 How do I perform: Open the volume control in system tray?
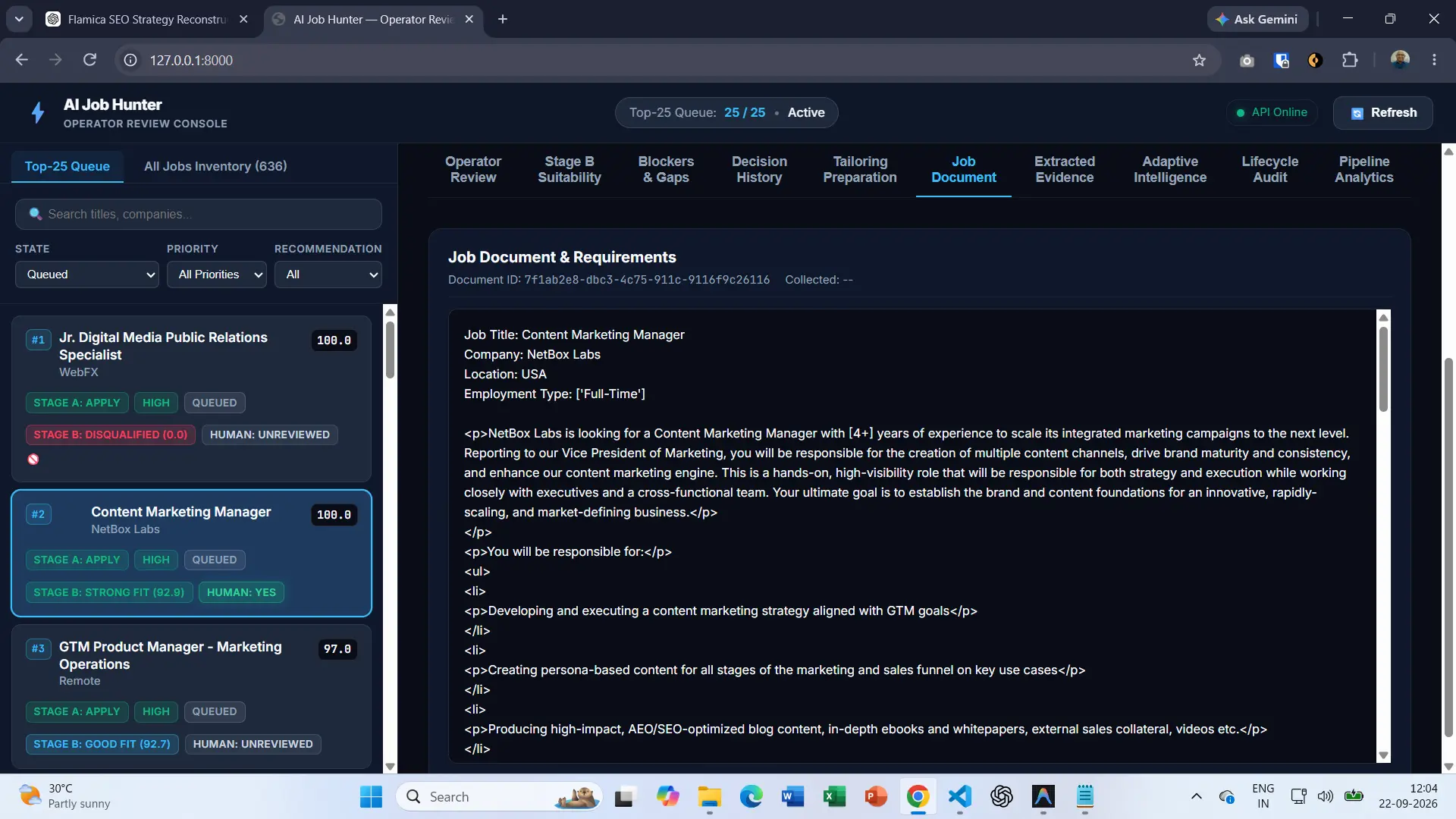click(x=1325, y=797)
